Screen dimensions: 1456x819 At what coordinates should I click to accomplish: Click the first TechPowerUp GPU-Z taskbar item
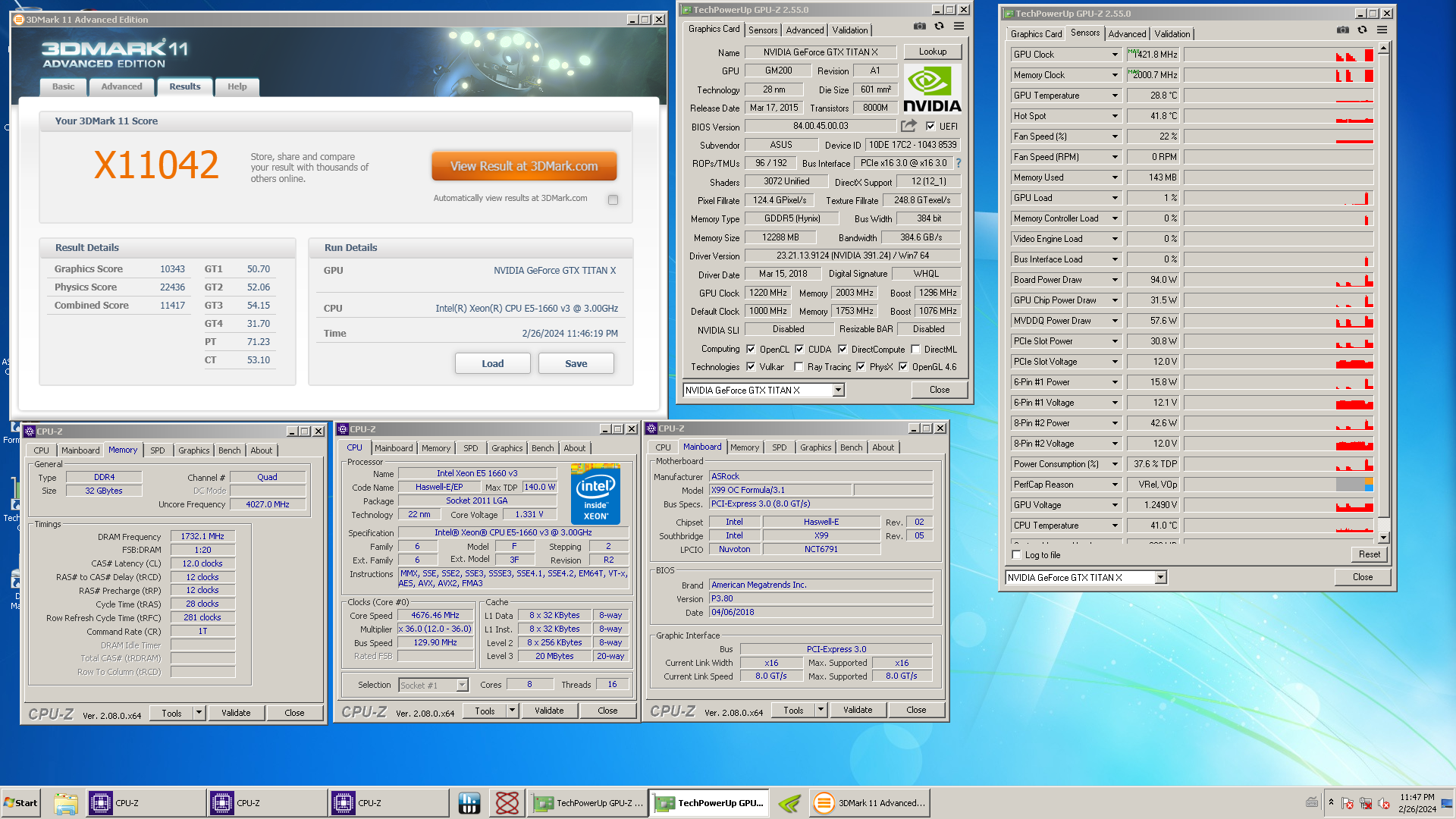tap(588, 803)
